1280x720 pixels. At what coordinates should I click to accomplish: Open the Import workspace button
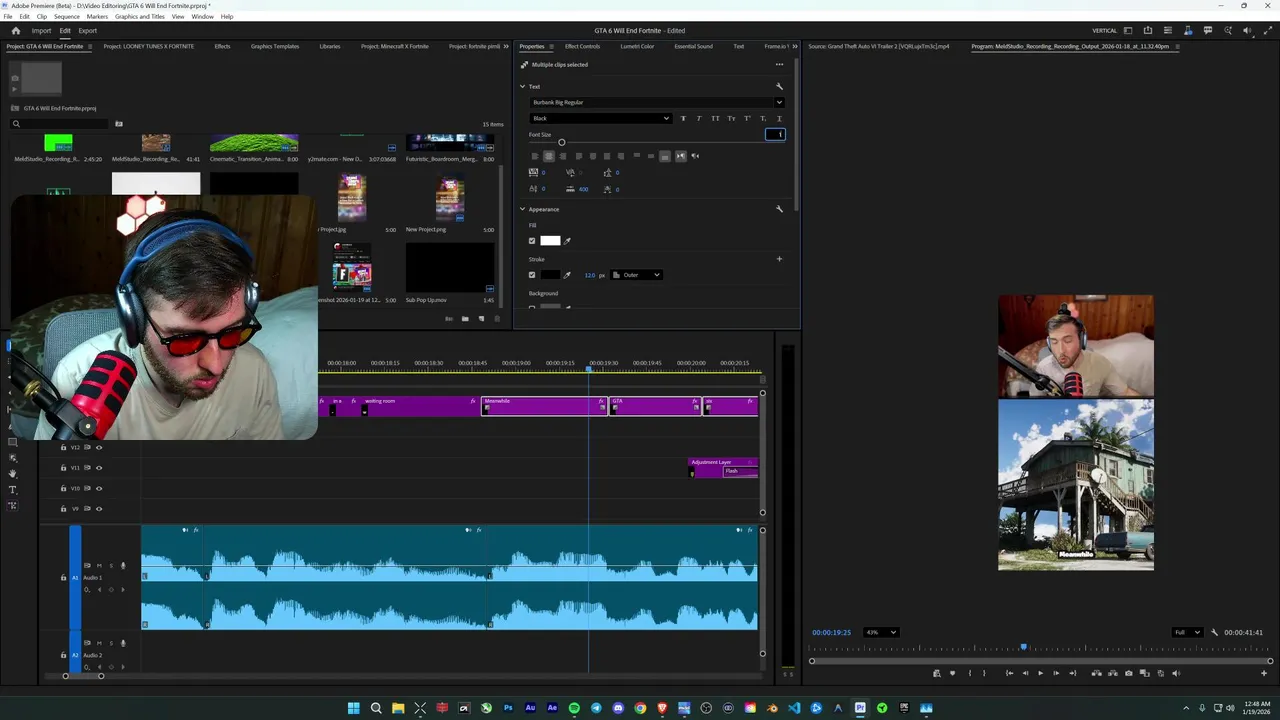41,31
